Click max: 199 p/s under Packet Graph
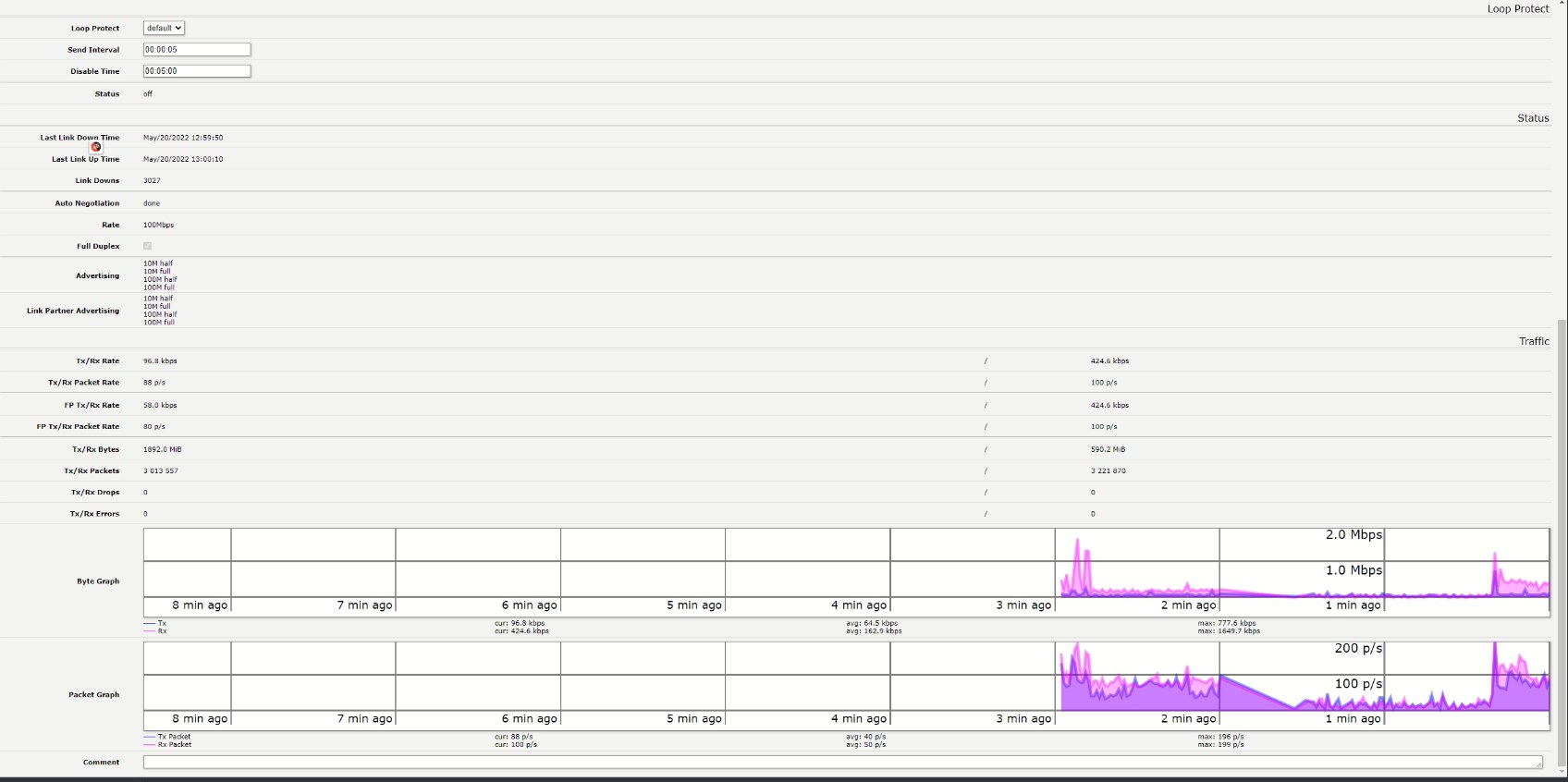1568x782 pixels. 1220,745
